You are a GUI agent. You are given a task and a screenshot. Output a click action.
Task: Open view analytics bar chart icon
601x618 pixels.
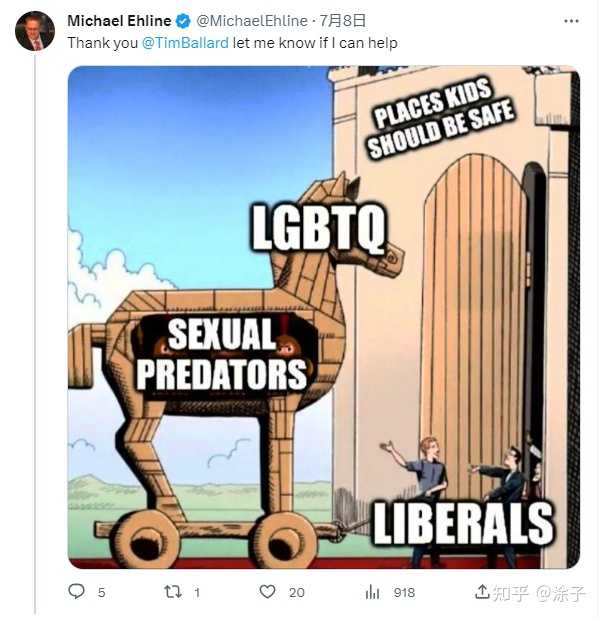pos(372,592)
